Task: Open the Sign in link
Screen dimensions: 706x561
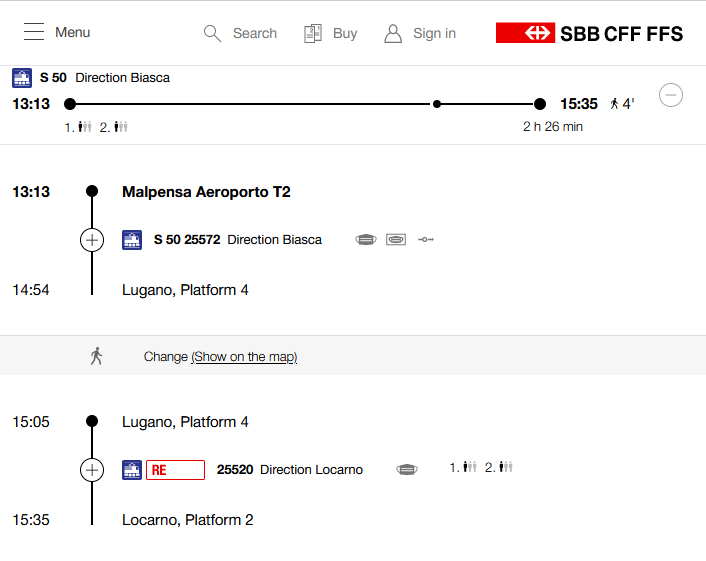Action: tap(434, 33)
